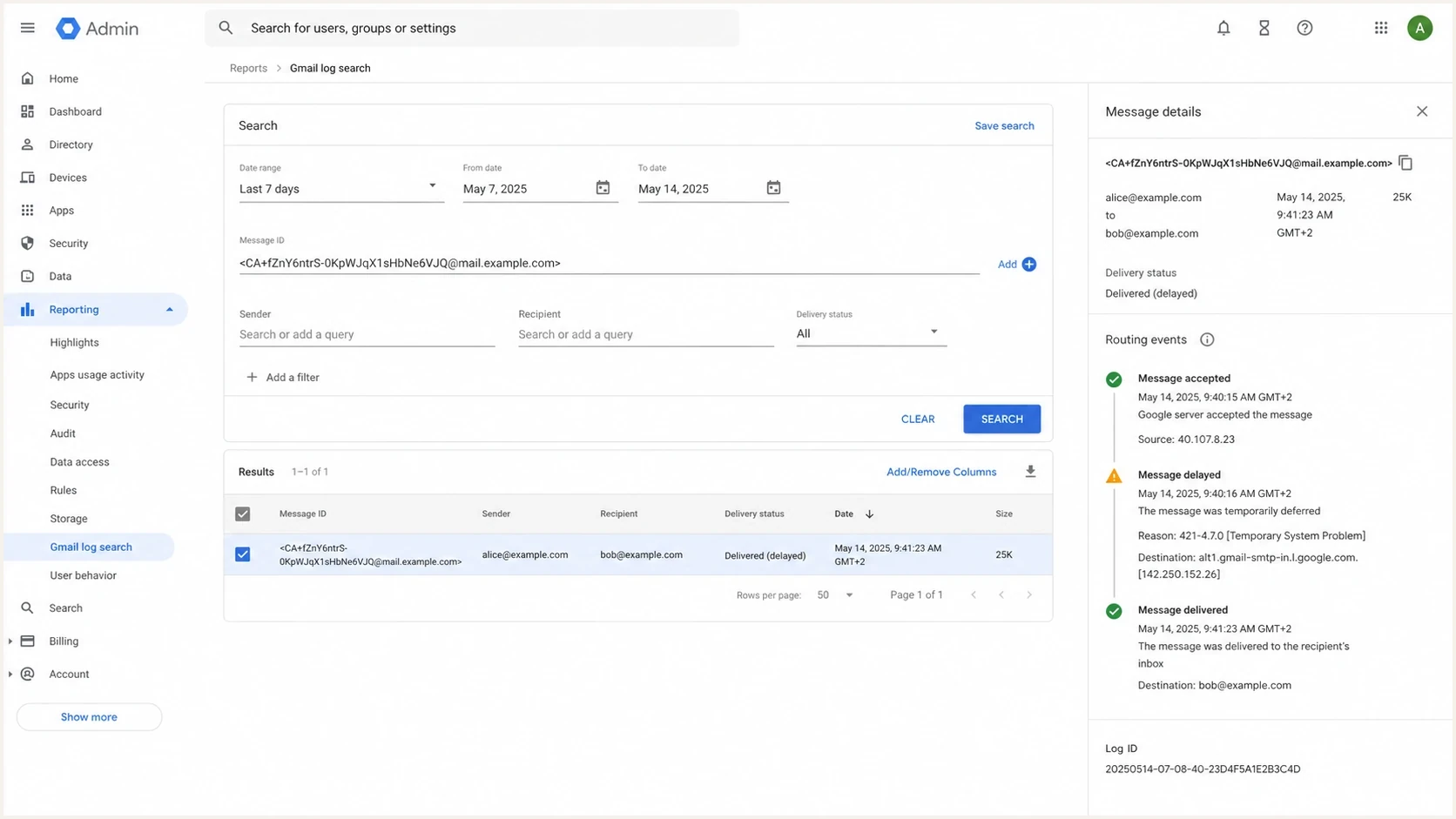Click the Delivered (delayed) cell in the results
This screenshot has height=819, width=1456.
[x=765, y=555]
